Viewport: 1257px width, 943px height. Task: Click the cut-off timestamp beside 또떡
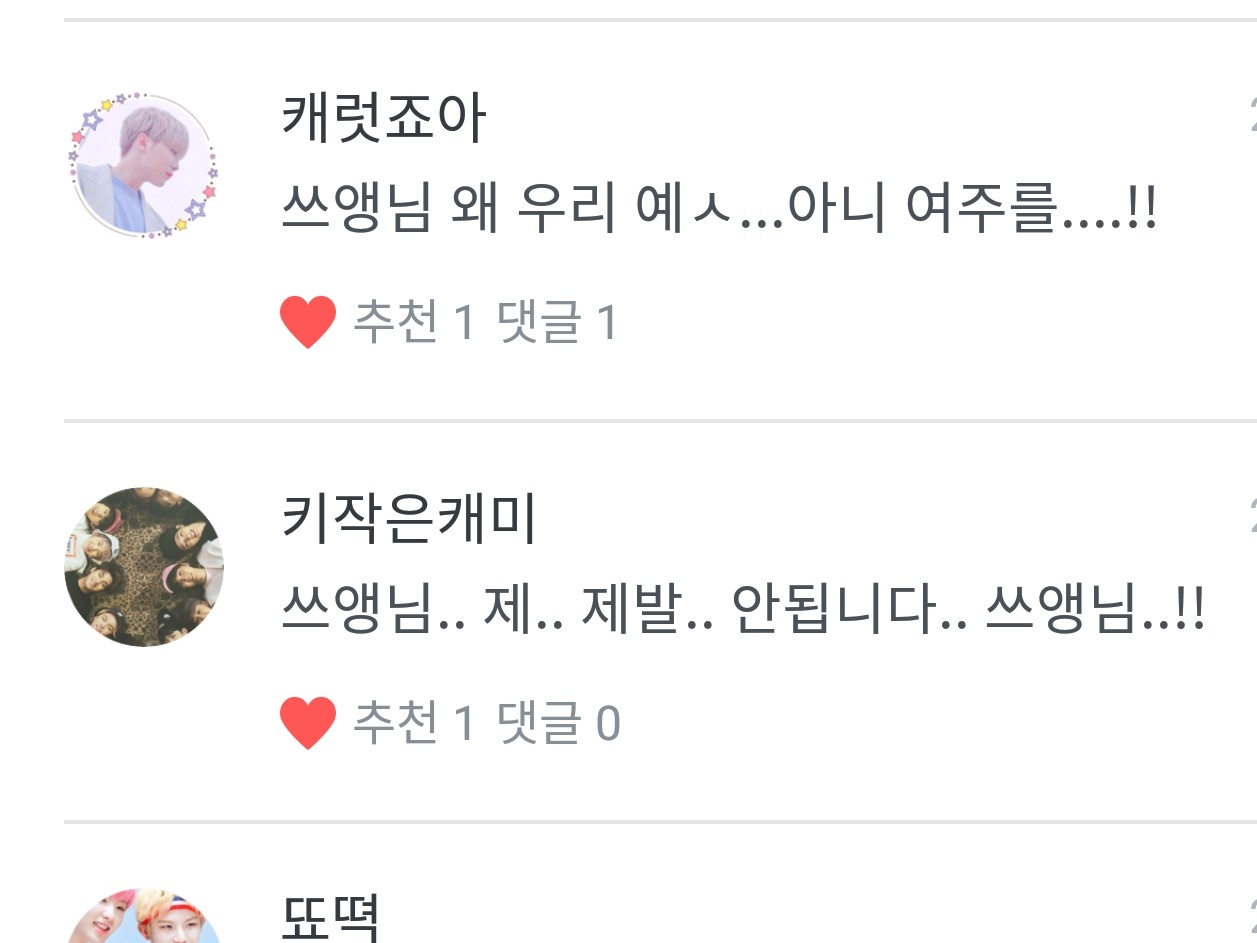click(x=1252, y=917)
